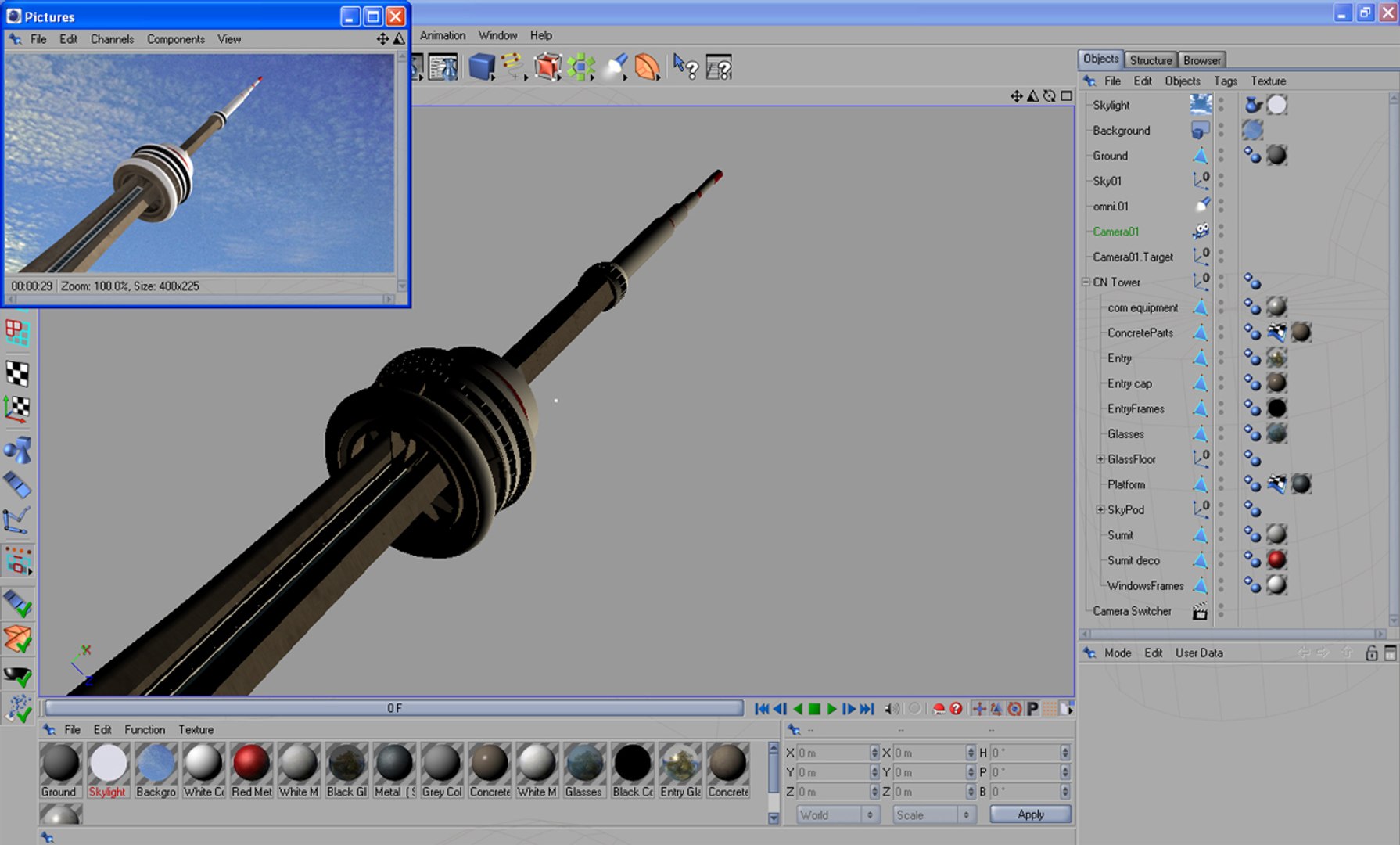1400x845 pixels.
Task: Open the World coordinate system dropdown
Action: coord(837,815)
